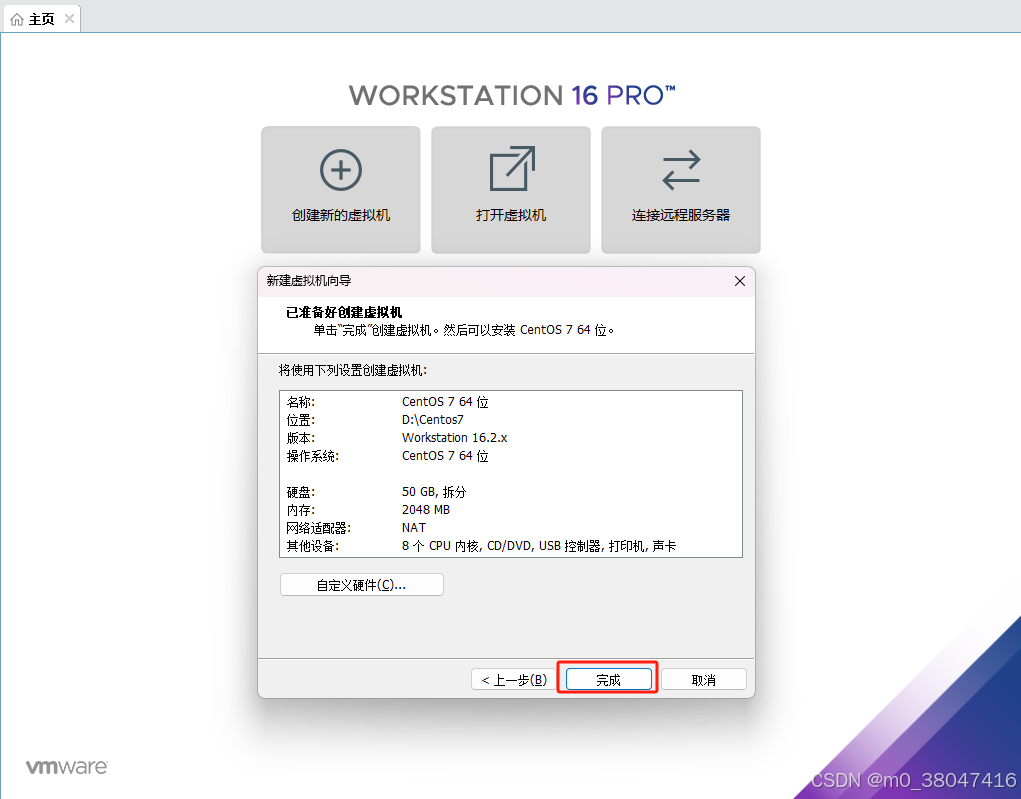Click the 取消 button
This screenshot has width=1021, height=799.
703,679
